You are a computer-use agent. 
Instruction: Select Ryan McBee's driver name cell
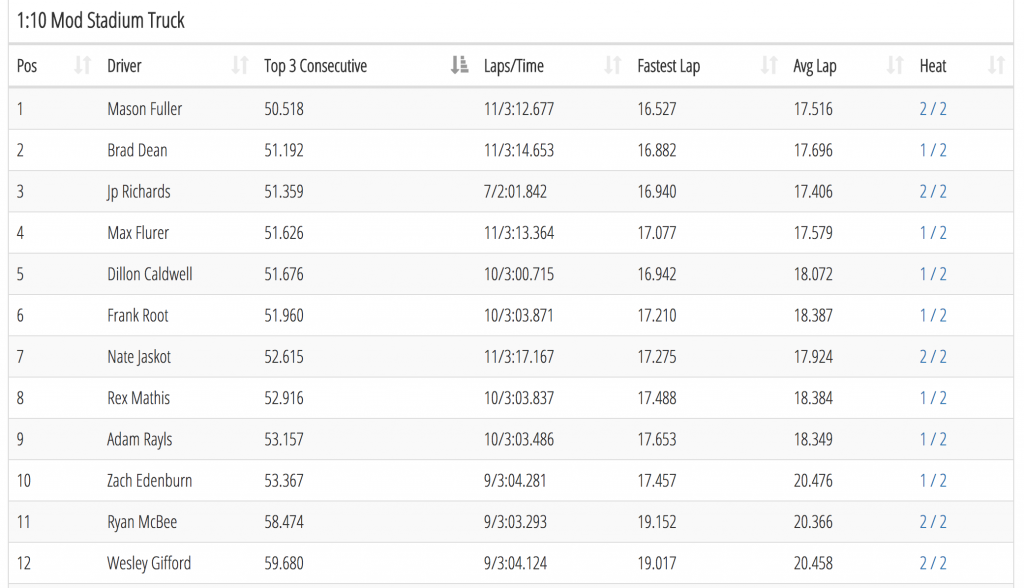(x=142, y=522)
